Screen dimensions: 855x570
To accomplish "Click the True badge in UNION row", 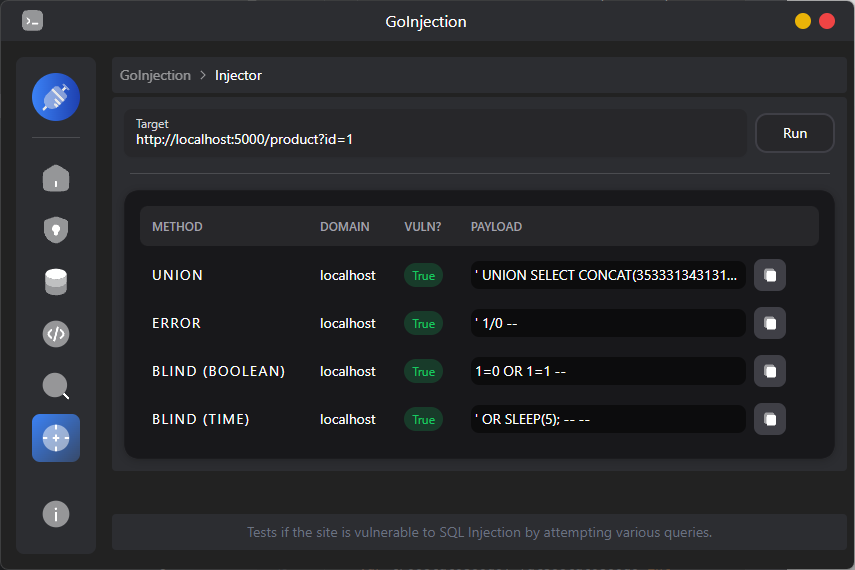I will (x=423, y=275).
